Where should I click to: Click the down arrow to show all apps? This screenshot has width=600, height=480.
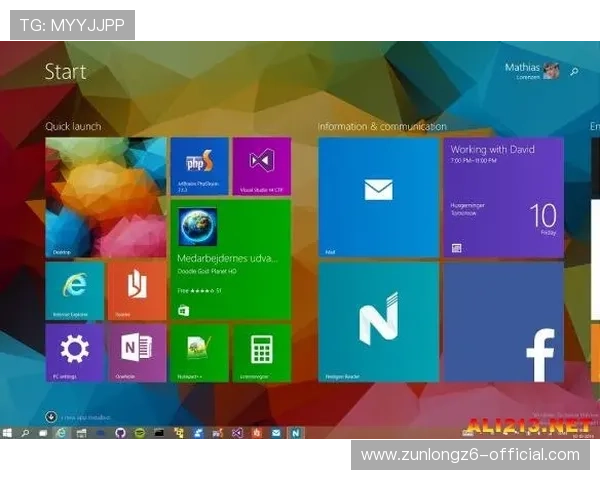tap(51, 416)
